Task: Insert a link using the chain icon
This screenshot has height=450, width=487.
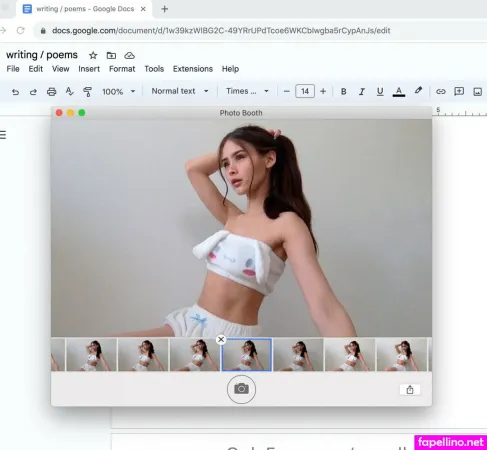Action: tap(441, 91)
